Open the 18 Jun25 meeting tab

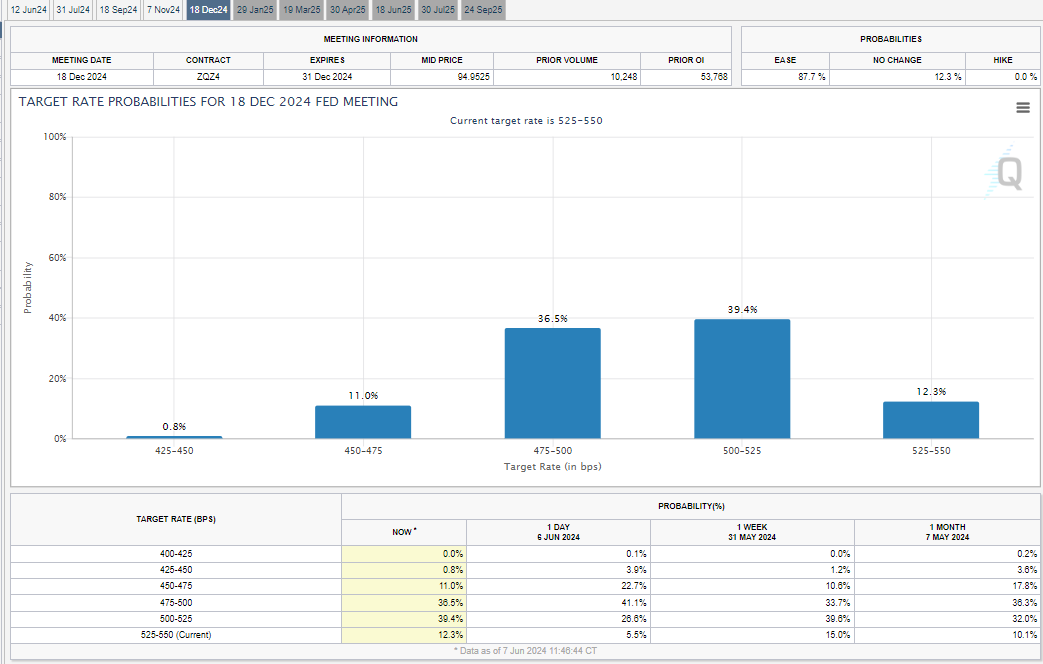pyautogui.click(x=394, y=10)
